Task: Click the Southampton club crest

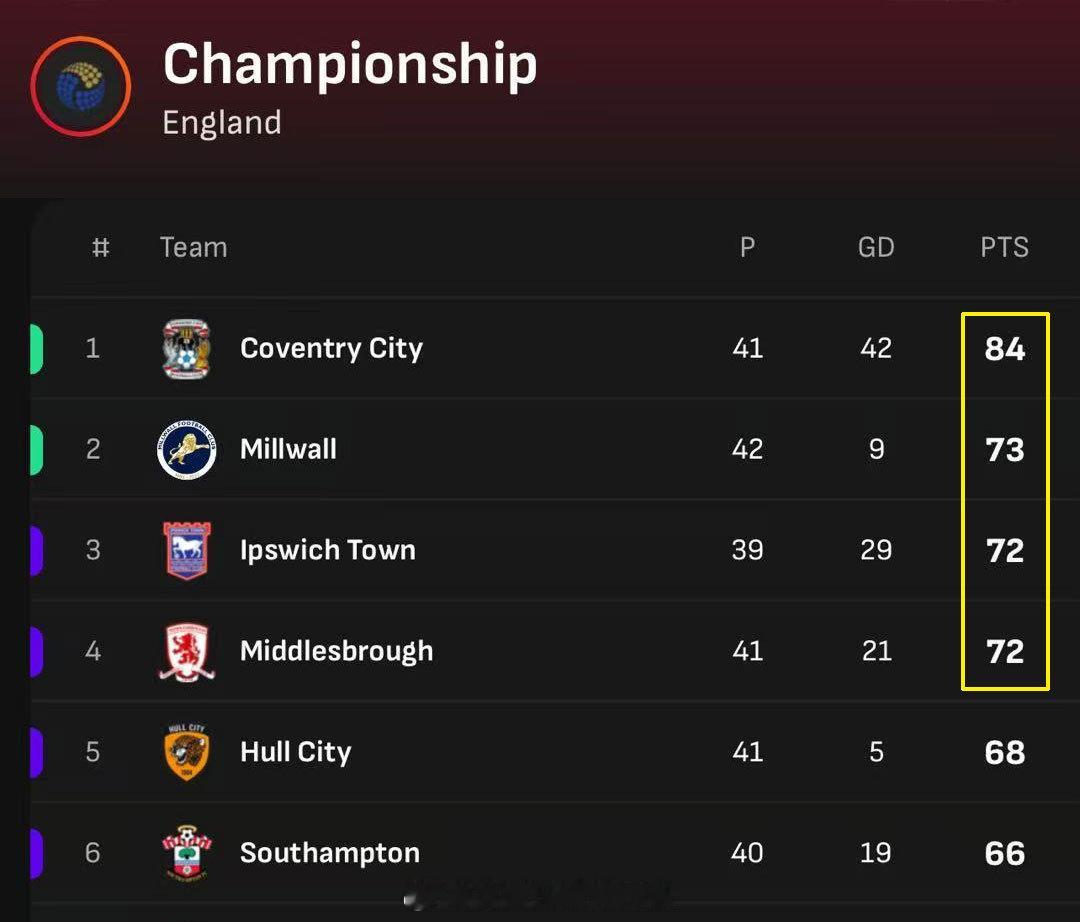Action: 187,854
